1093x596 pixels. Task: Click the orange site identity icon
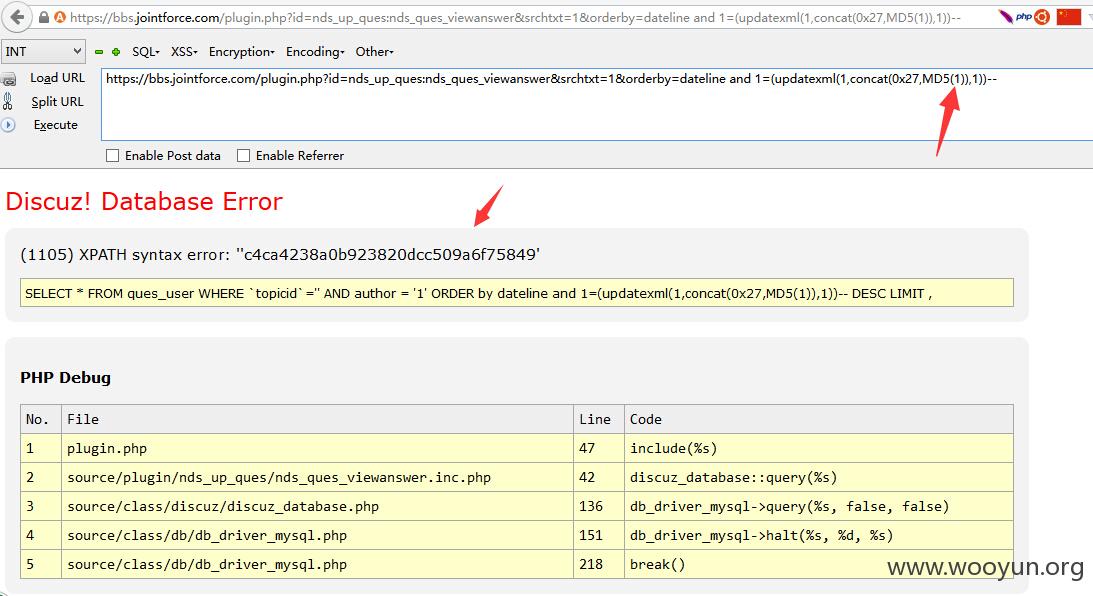(x=59, y=17)
